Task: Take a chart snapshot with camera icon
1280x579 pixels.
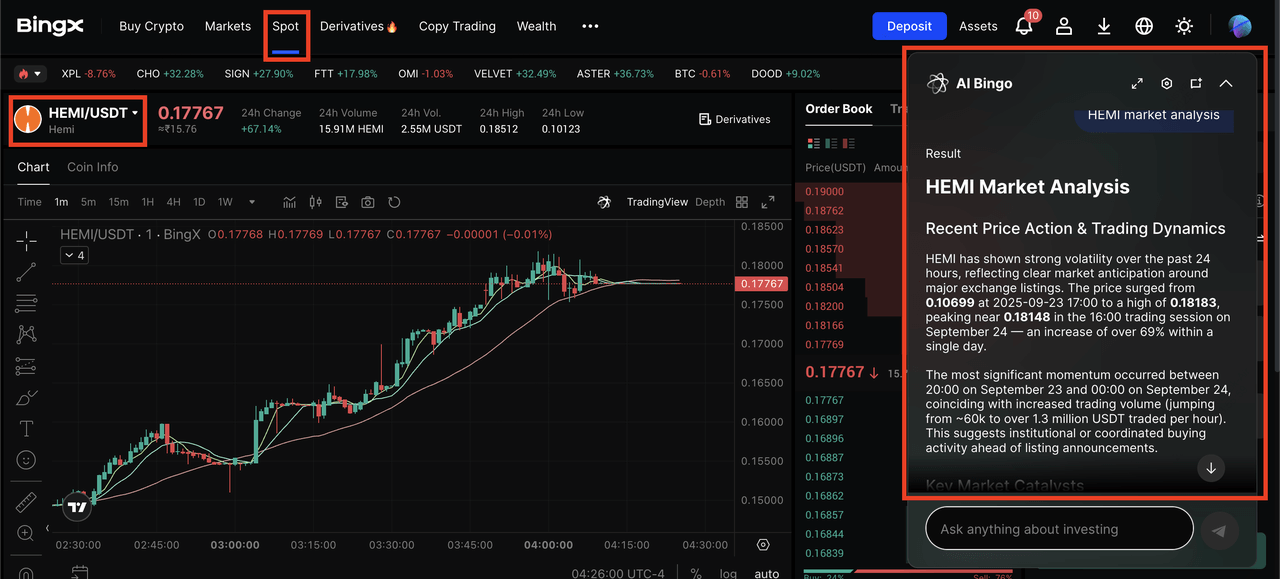Action: 368,202
